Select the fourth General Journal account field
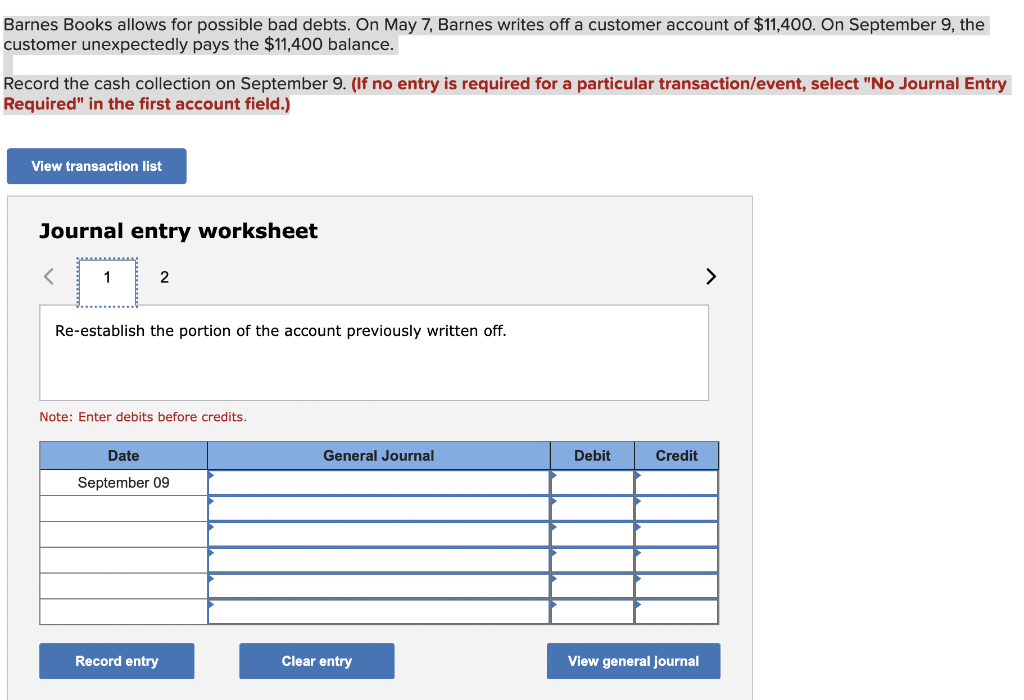Image resolution: width=1024 pixels, height=700 pixels. (379, 560)
